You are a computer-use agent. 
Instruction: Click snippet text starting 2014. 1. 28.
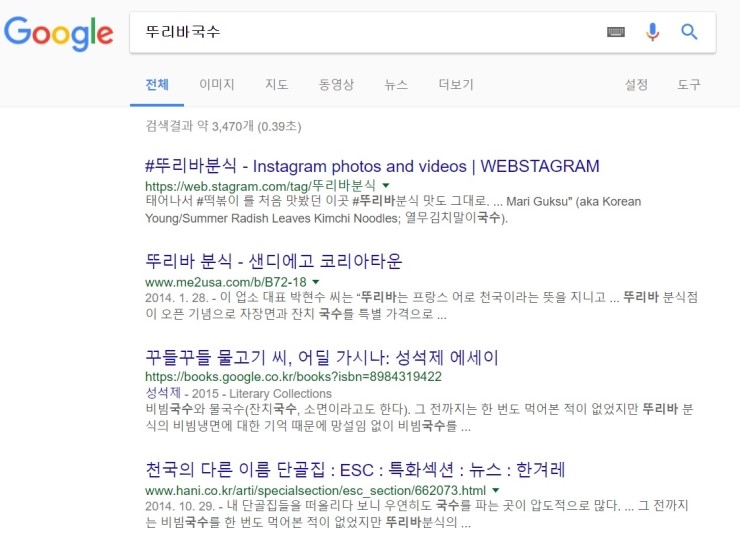[421, 306]
